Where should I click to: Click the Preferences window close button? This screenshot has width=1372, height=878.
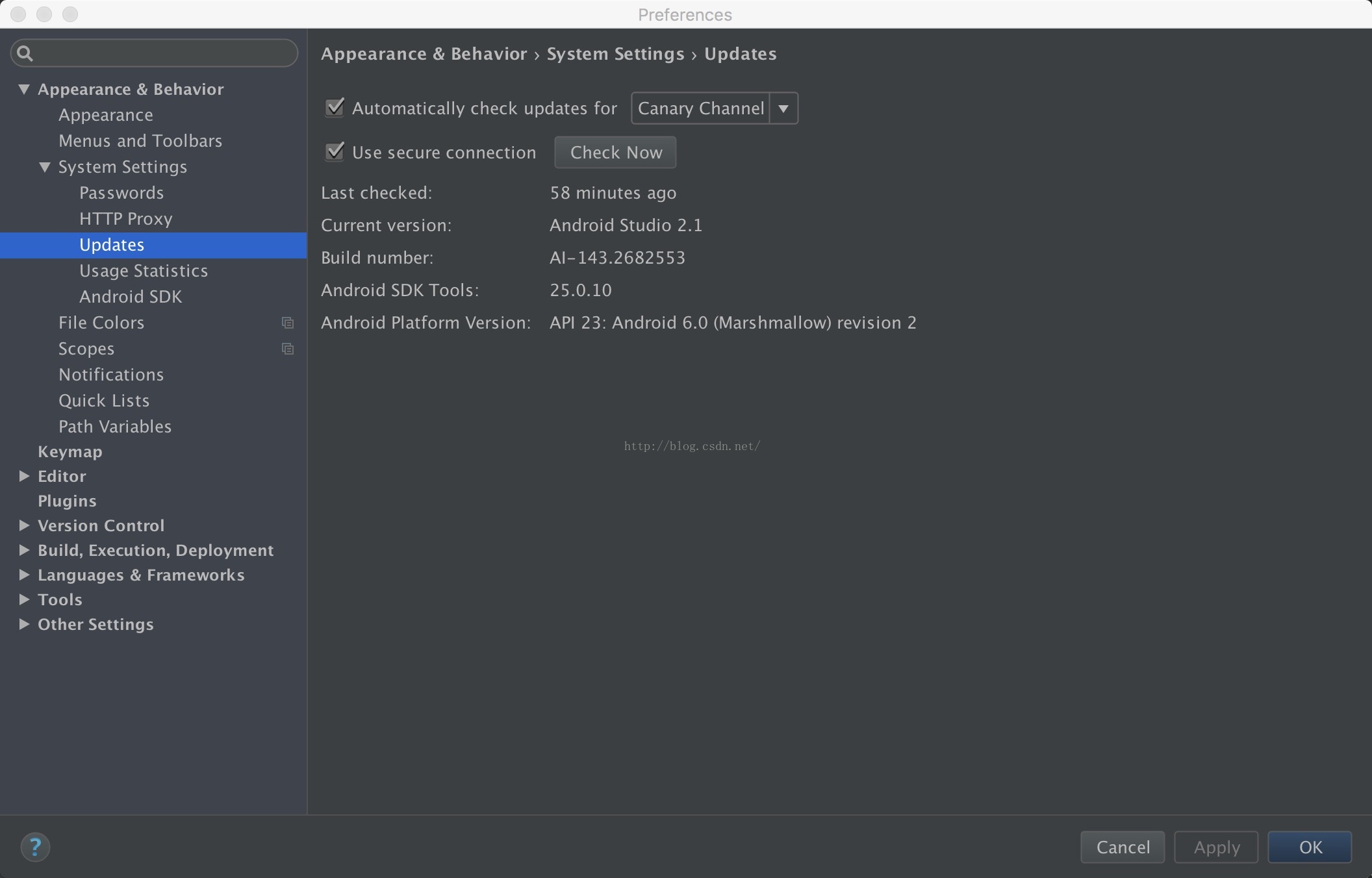point(18,14)
